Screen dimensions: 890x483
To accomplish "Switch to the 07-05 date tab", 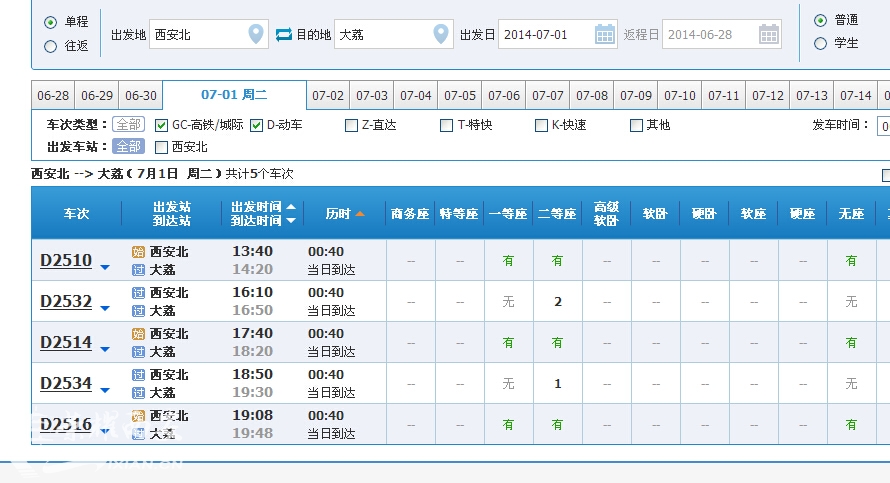I will tap(460, 95).
